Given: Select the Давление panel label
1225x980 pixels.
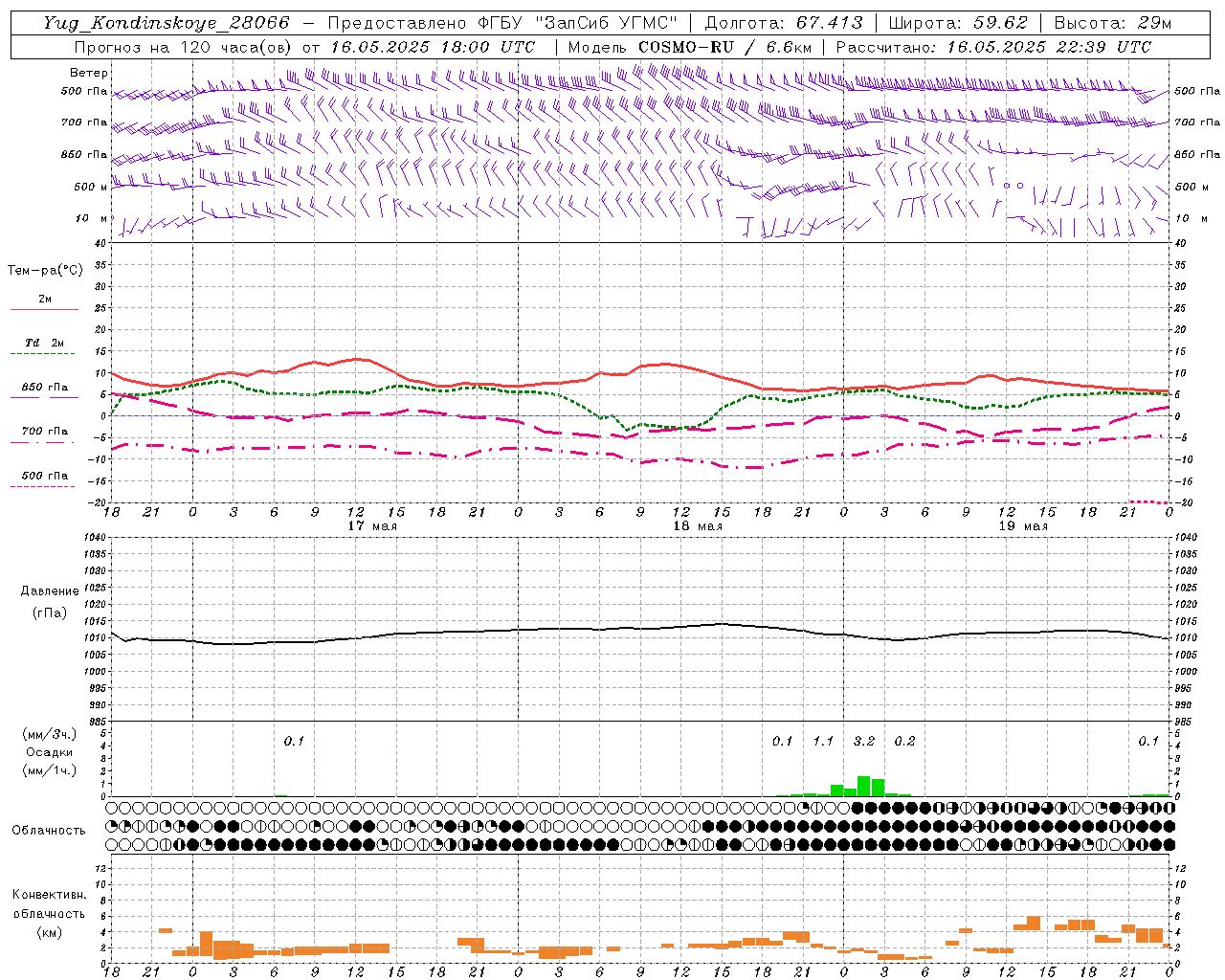Looking at the screenshot, I should point(50,591).
